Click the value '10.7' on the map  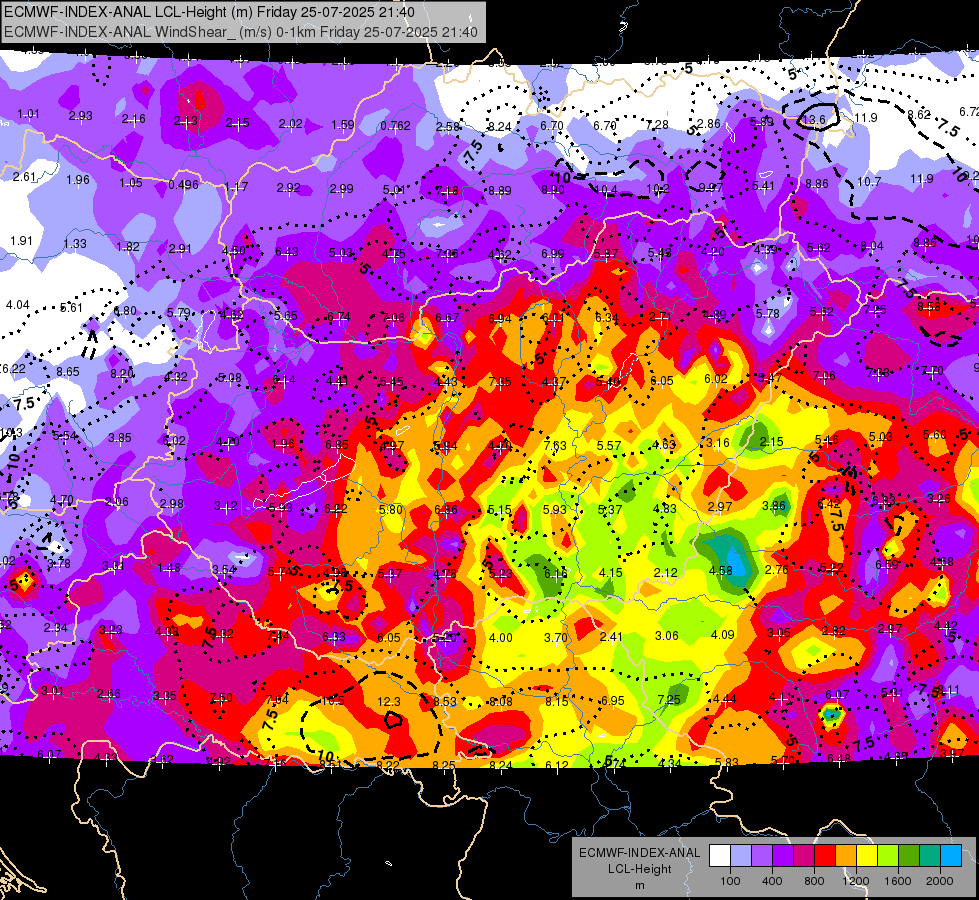pos(869,182)
